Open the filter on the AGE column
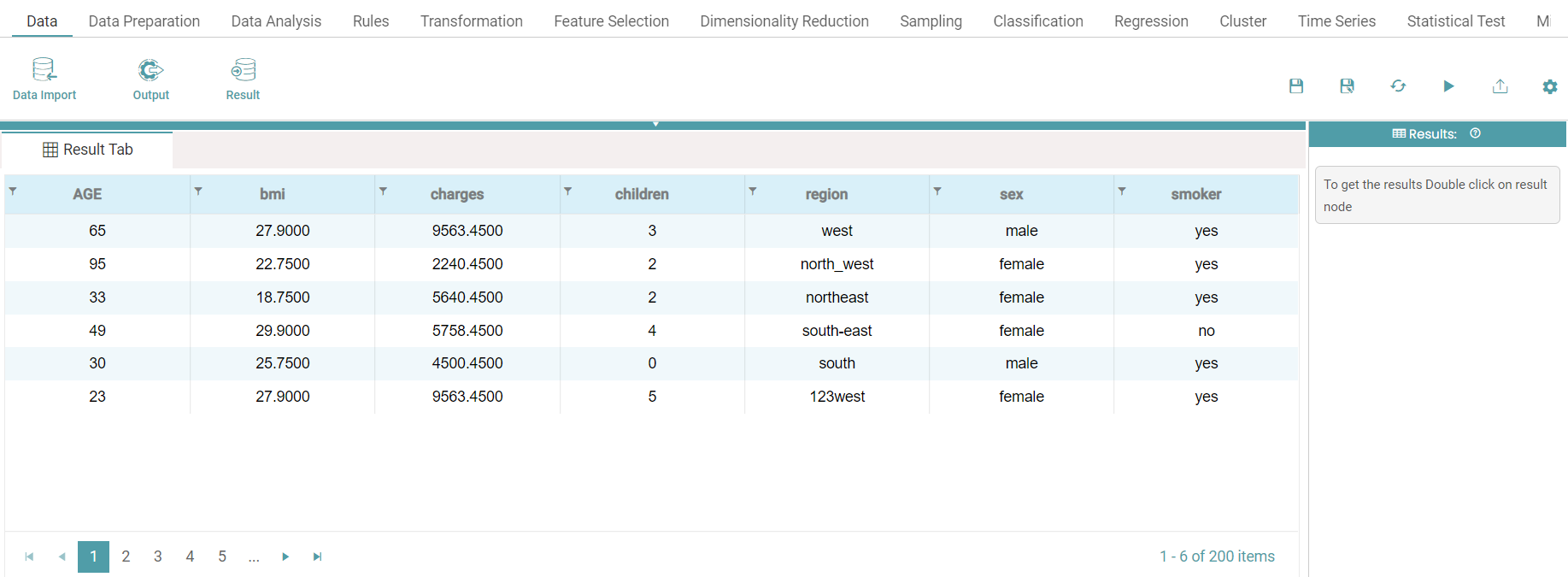This screenshot has height=577, width=1568. click(13, 191)
